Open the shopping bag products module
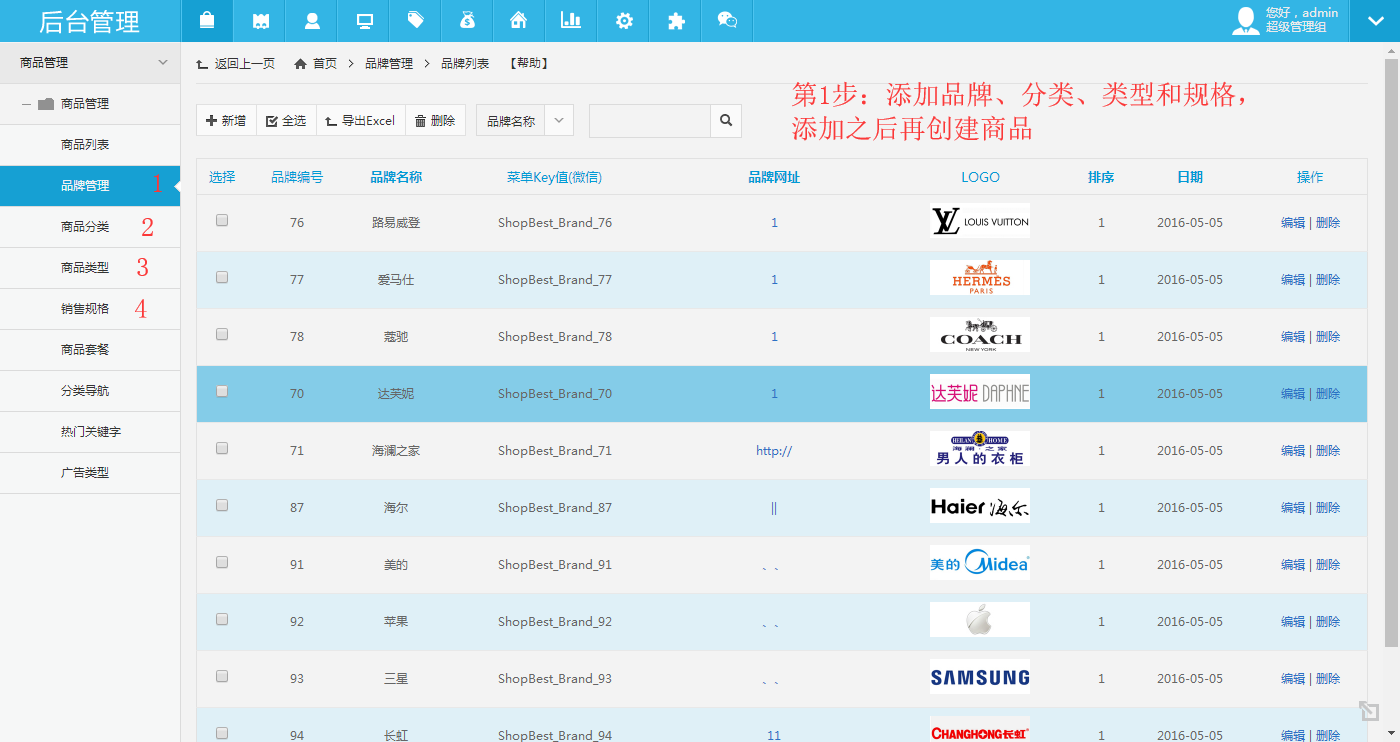Viewport: 1400px width, 742px height. [207, 20]
